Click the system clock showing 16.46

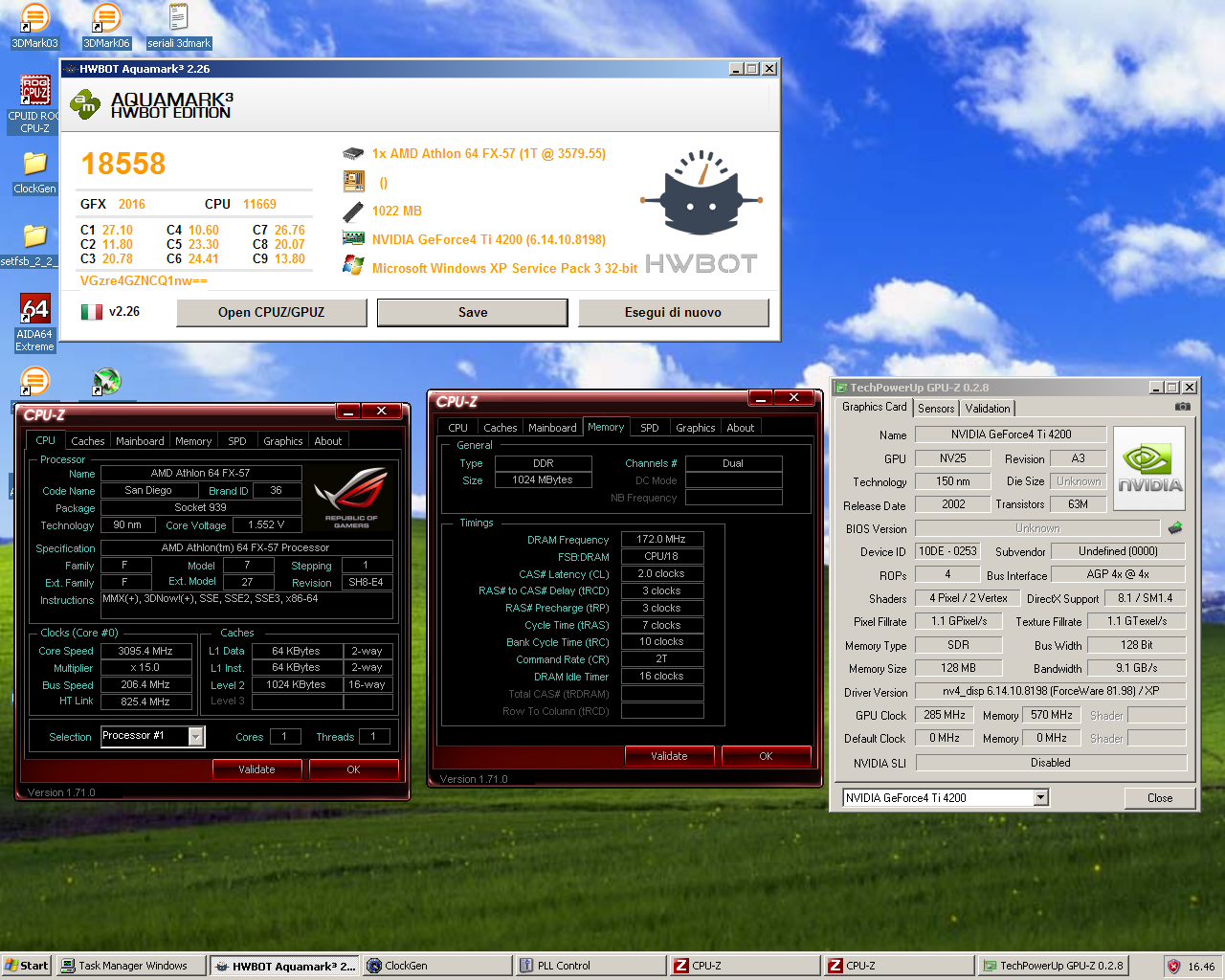[x=1201, y=967]
